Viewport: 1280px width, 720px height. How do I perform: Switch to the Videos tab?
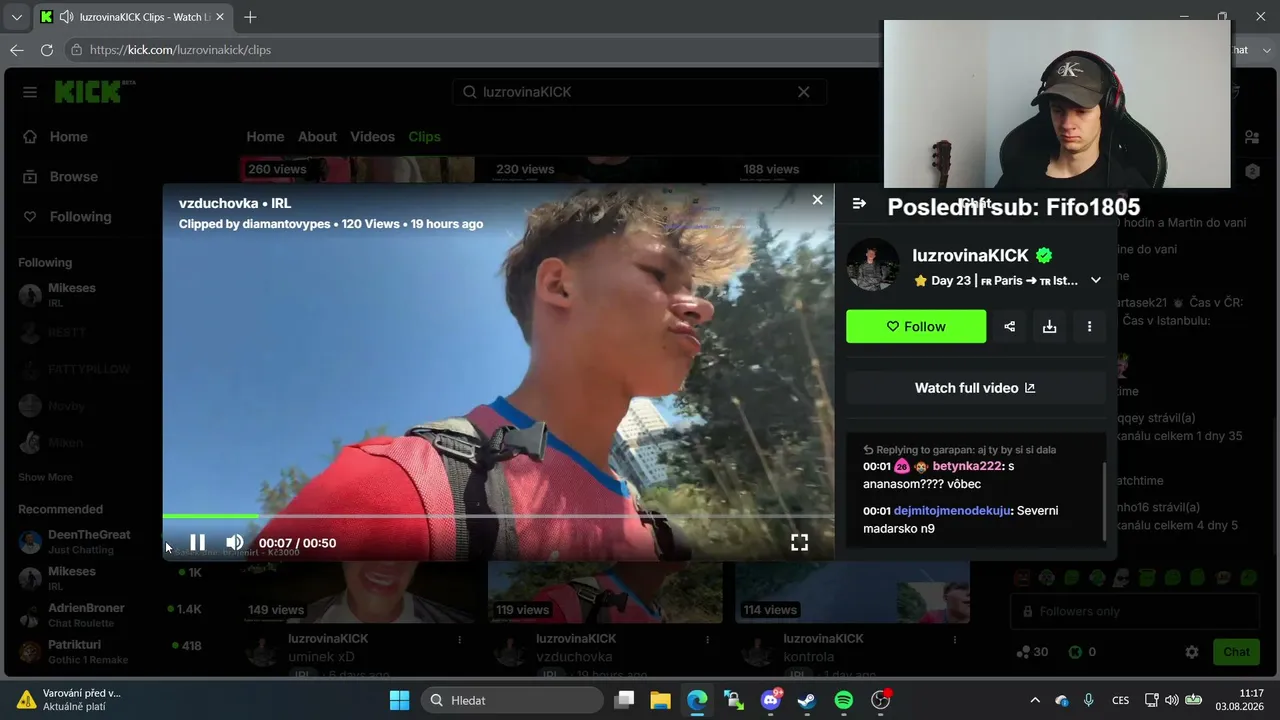point(372,137)
